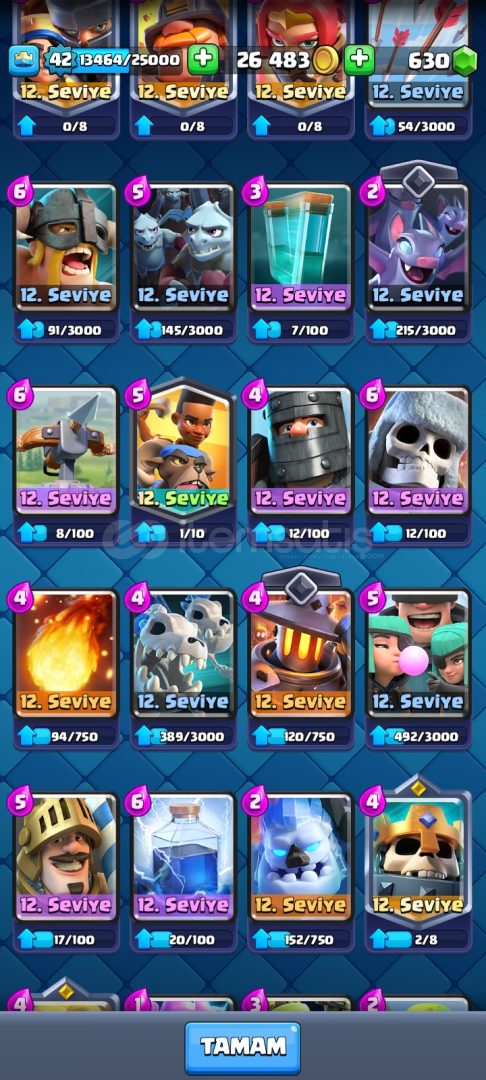Select the Lightning spell card

coord(183,858)
